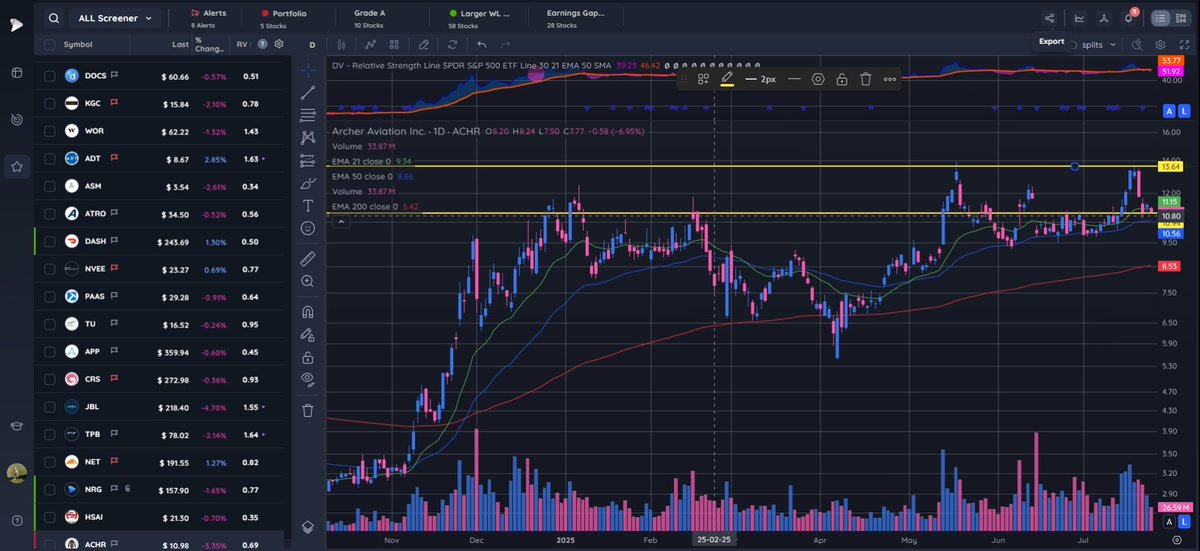
Task: Open the favorites star in sidebar
Action: (x=17, y=167)
